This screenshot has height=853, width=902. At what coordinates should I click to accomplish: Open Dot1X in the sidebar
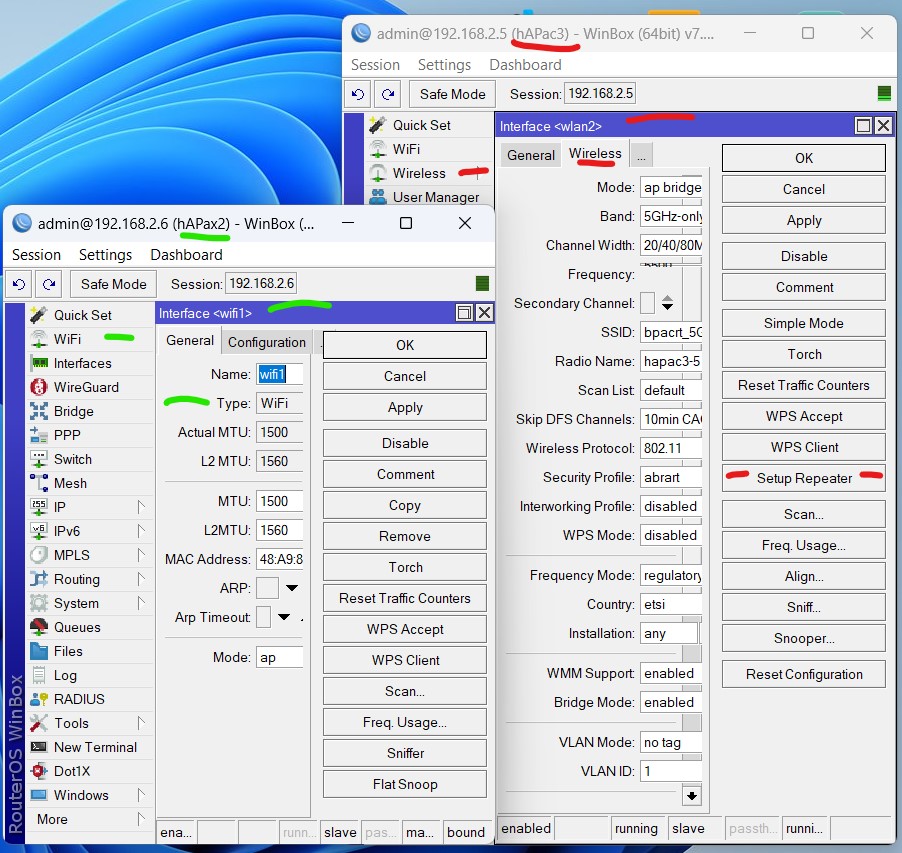pyautogui.click(x=72, y=771)
